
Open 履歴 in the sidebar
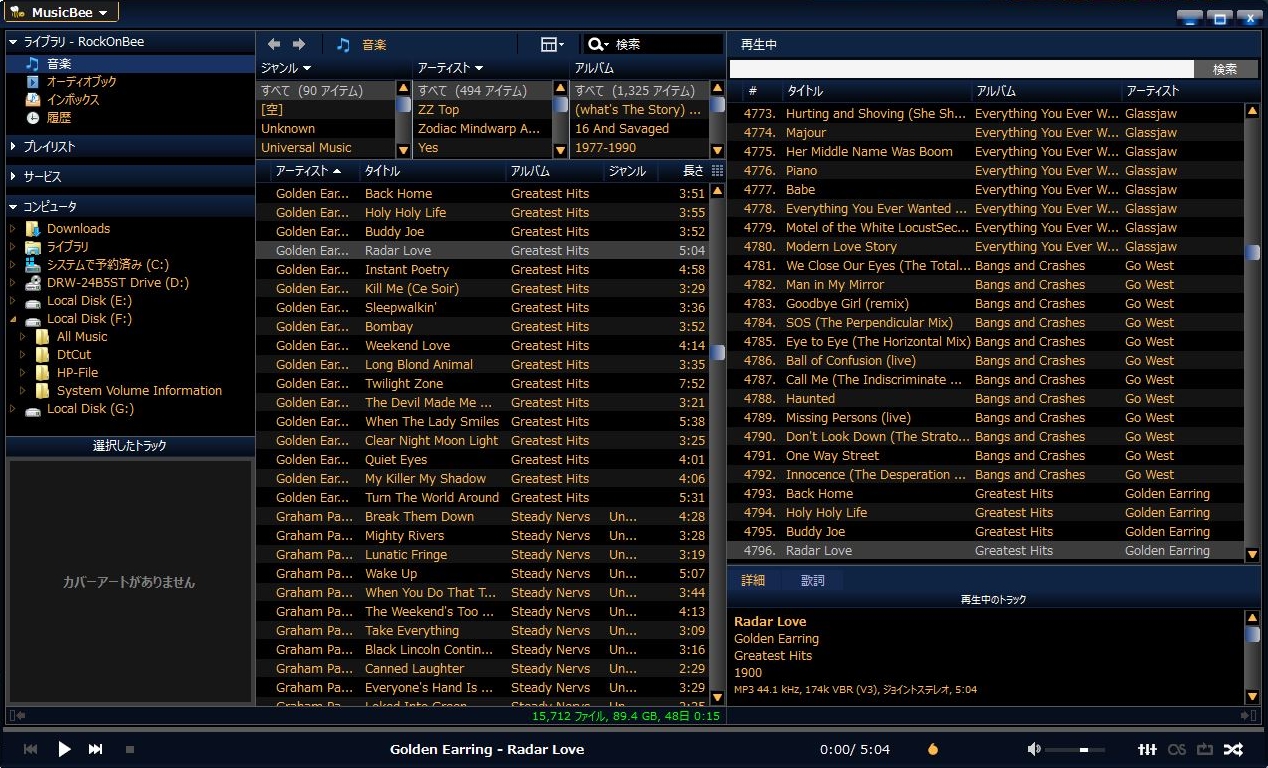(59, 117)
